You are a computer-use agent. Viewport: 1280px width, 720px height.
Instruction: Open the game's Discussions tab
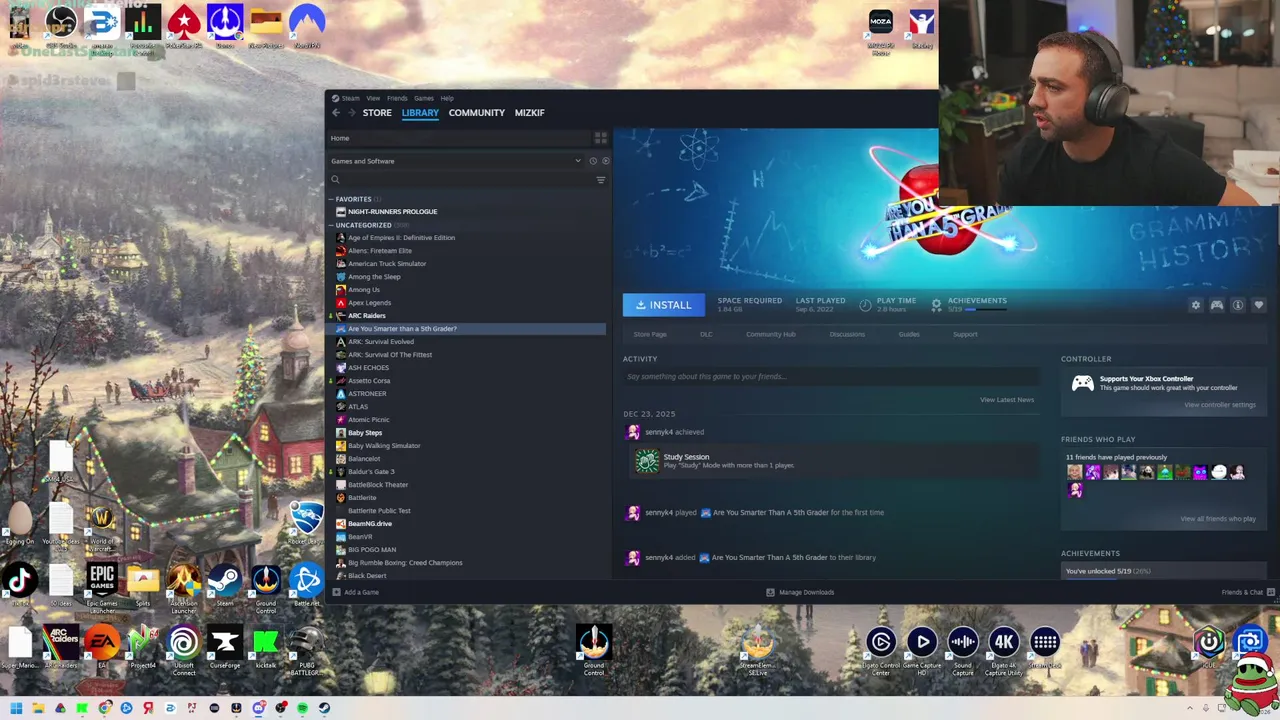pos(847,334)
